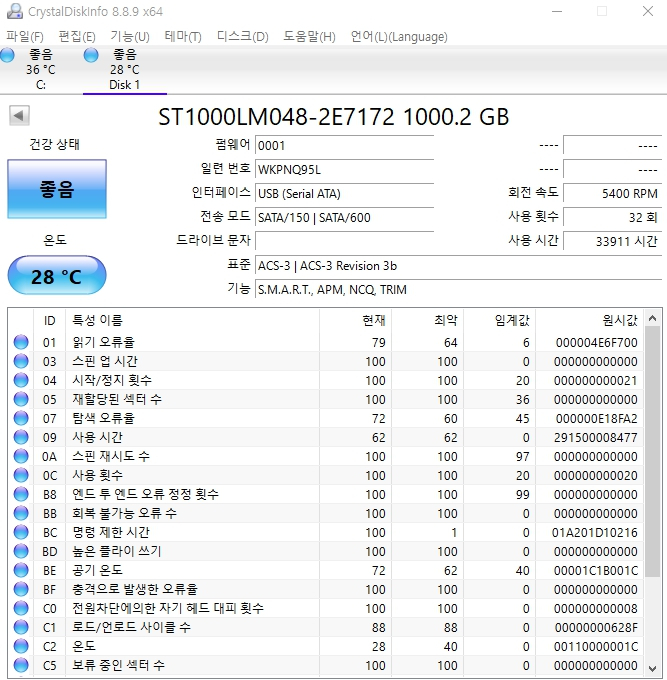Click the status orb for 03 스핀 업 시간

pyautogui.click(x=21, y=361)
